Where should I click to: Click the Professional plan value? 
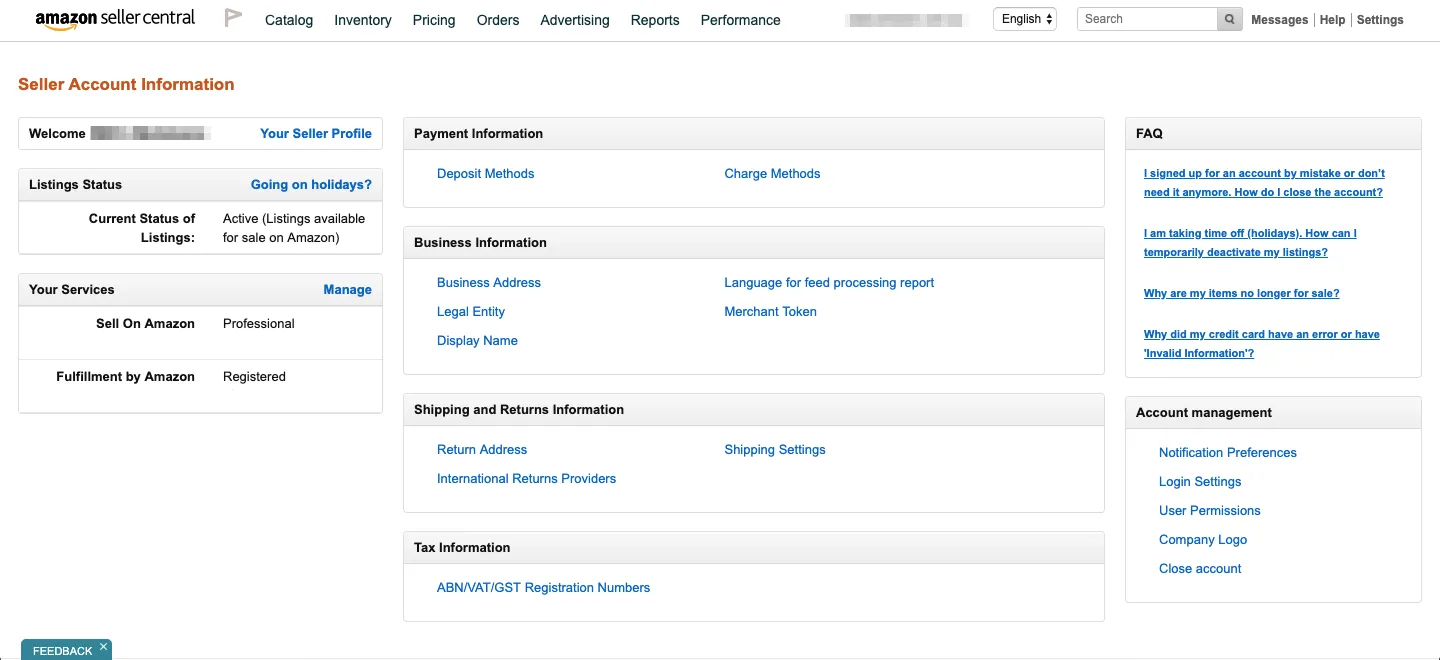[259, 323]
